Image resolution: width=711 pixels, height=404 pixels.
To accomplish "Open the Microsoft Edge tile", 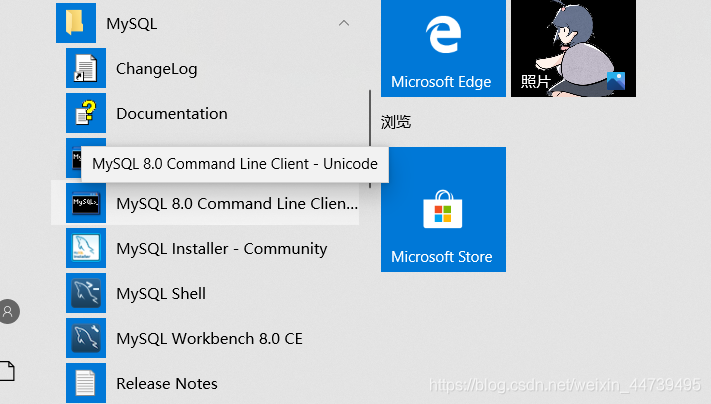I will point(443,47).
